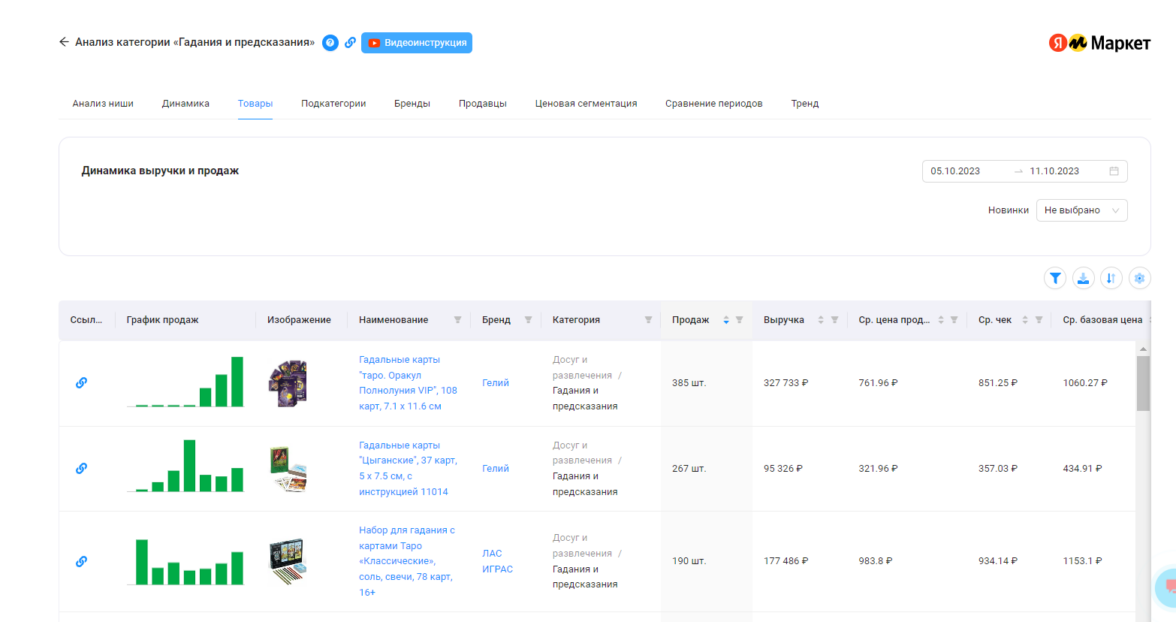Image resolution: width=1176 pixels, height=622 pixels.
Task: Expand the Новинки 'Не выбрано' dropdown
Action: click(x=1082, y=210)
